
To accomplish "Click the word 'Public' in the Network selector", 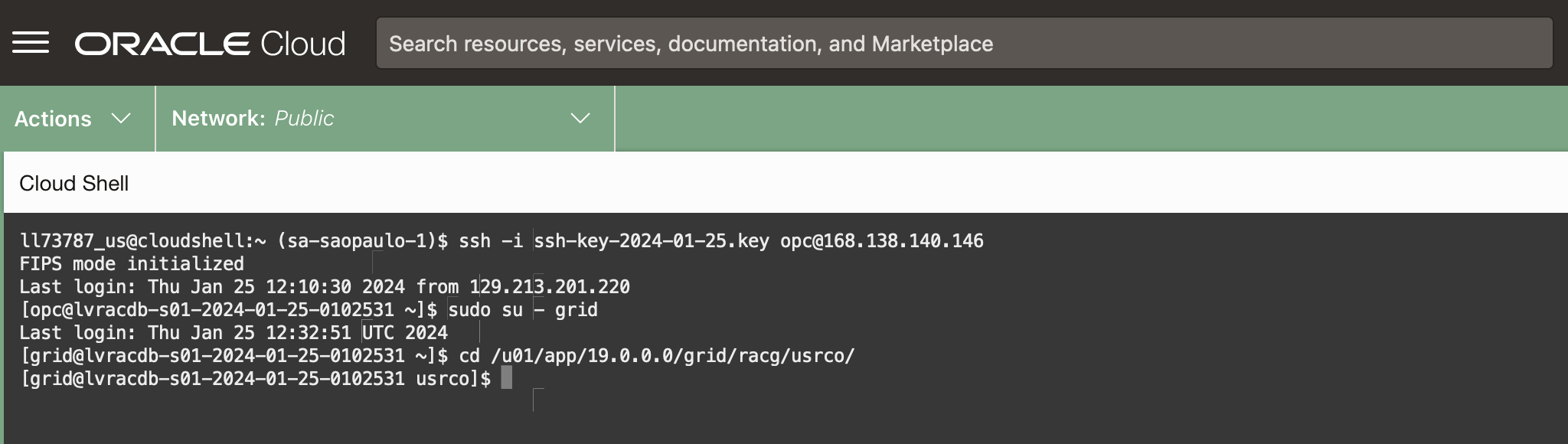I will 304,119.
